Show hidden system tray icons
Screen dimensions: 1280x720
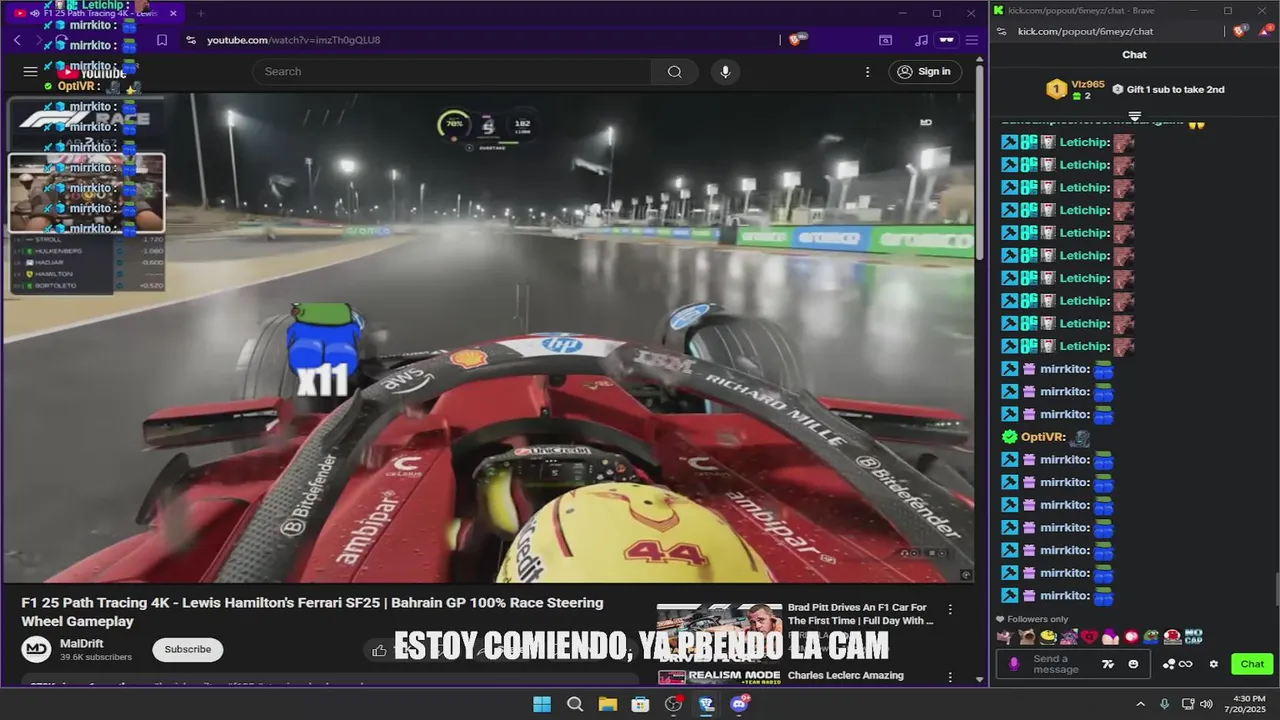point(1140,704)
